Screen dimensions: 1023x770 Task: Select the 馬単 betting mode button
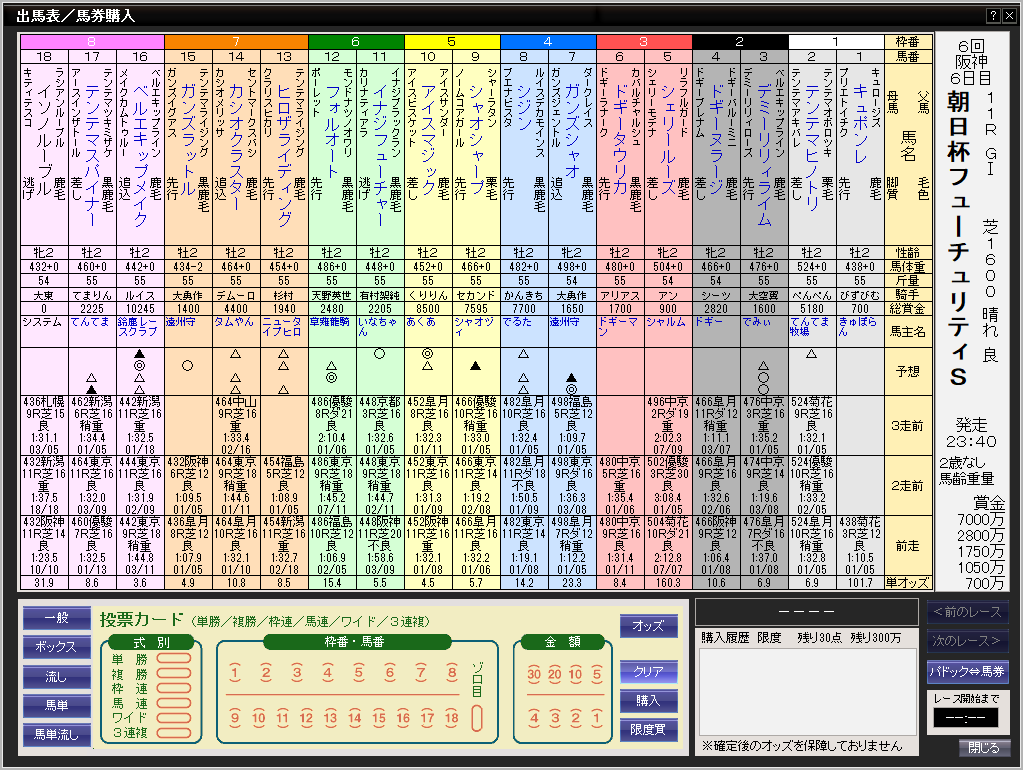[56, 705]
